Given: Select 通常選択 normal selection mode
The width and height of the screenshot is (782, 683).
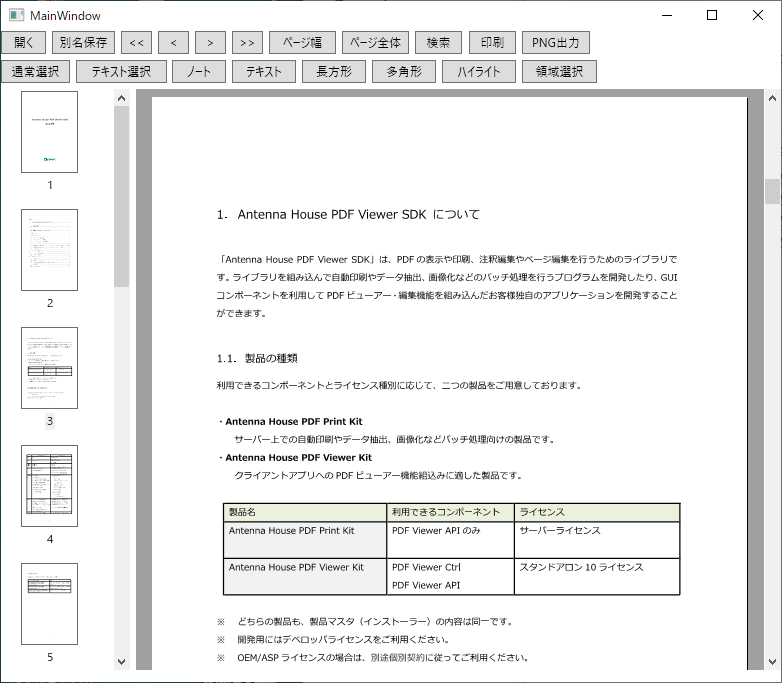Looking at the screenshot, I should [x=35, y=71].
